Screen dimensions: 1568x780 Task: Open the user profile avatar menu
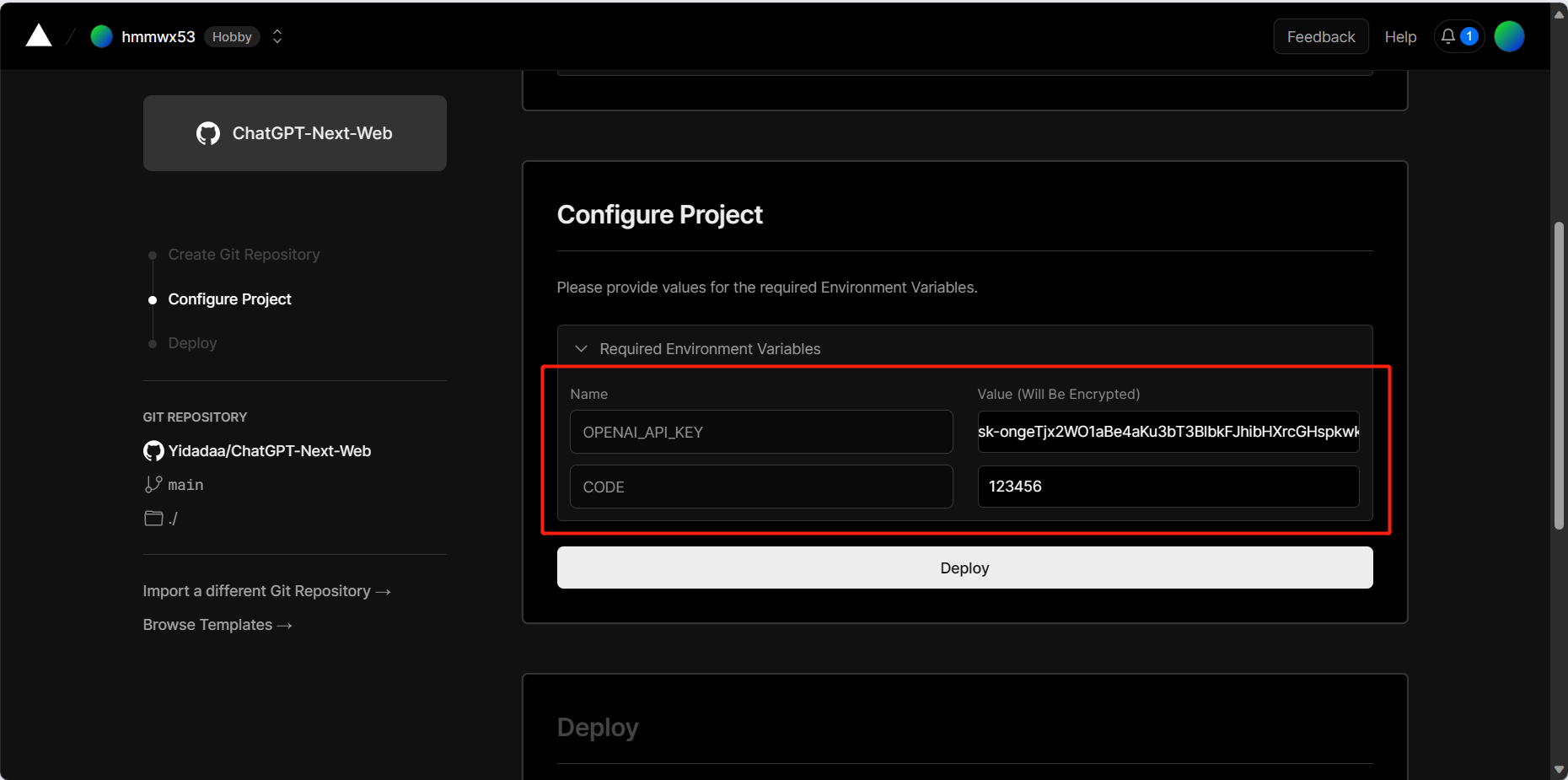click(1509, 36)
